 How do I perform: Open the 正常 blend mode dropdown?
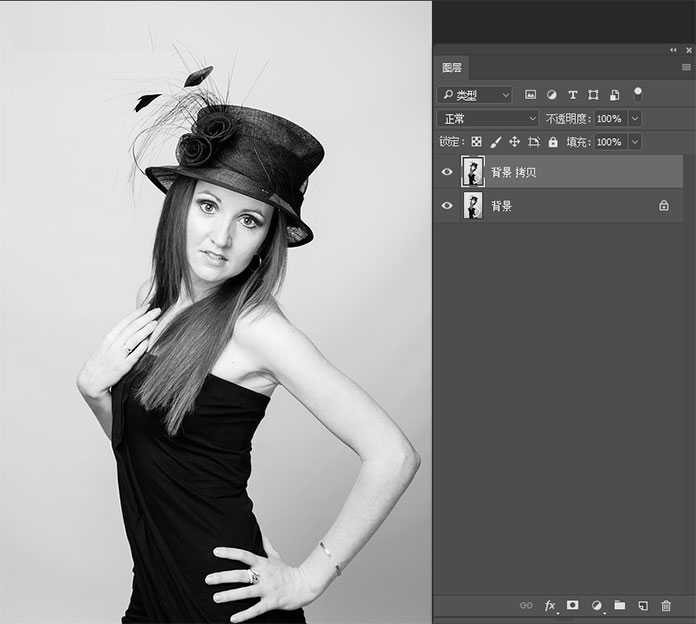(488, 119)
